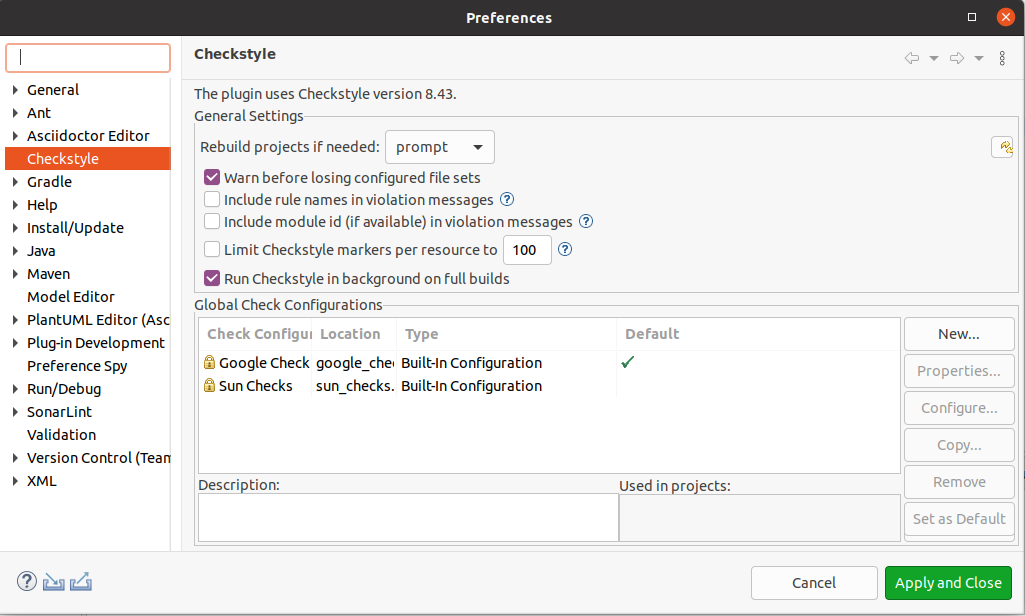The height and width of the screenshot is (616, 1025).
Task: Click the Set as Default button
Action: coord(959,519)
